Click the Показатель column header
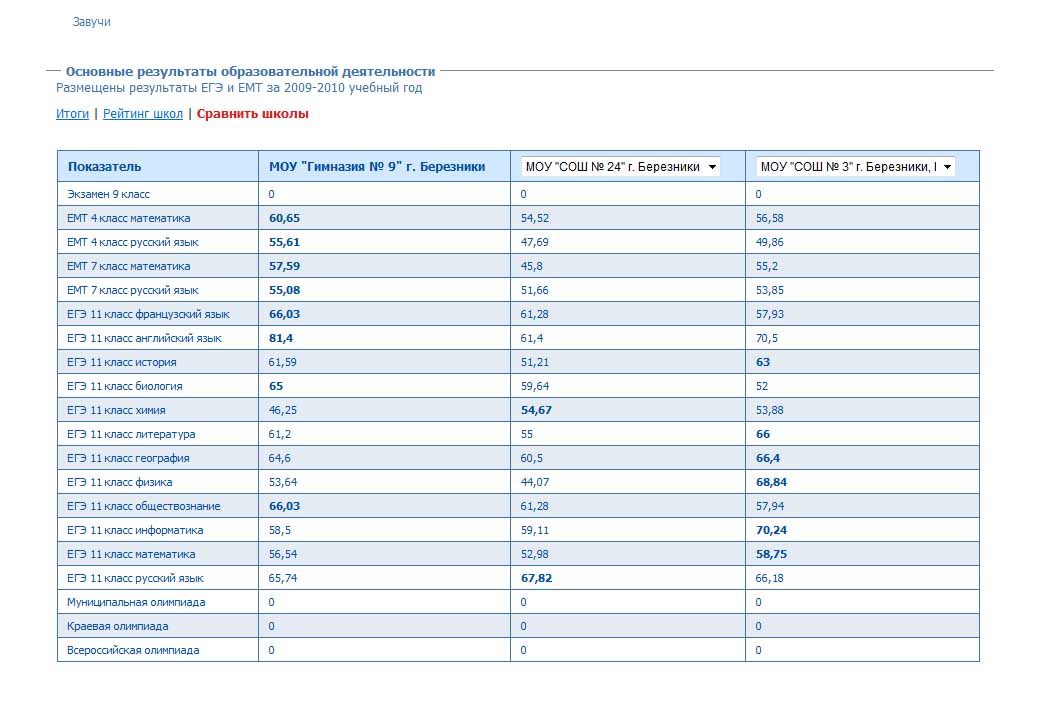 (105, 167)
